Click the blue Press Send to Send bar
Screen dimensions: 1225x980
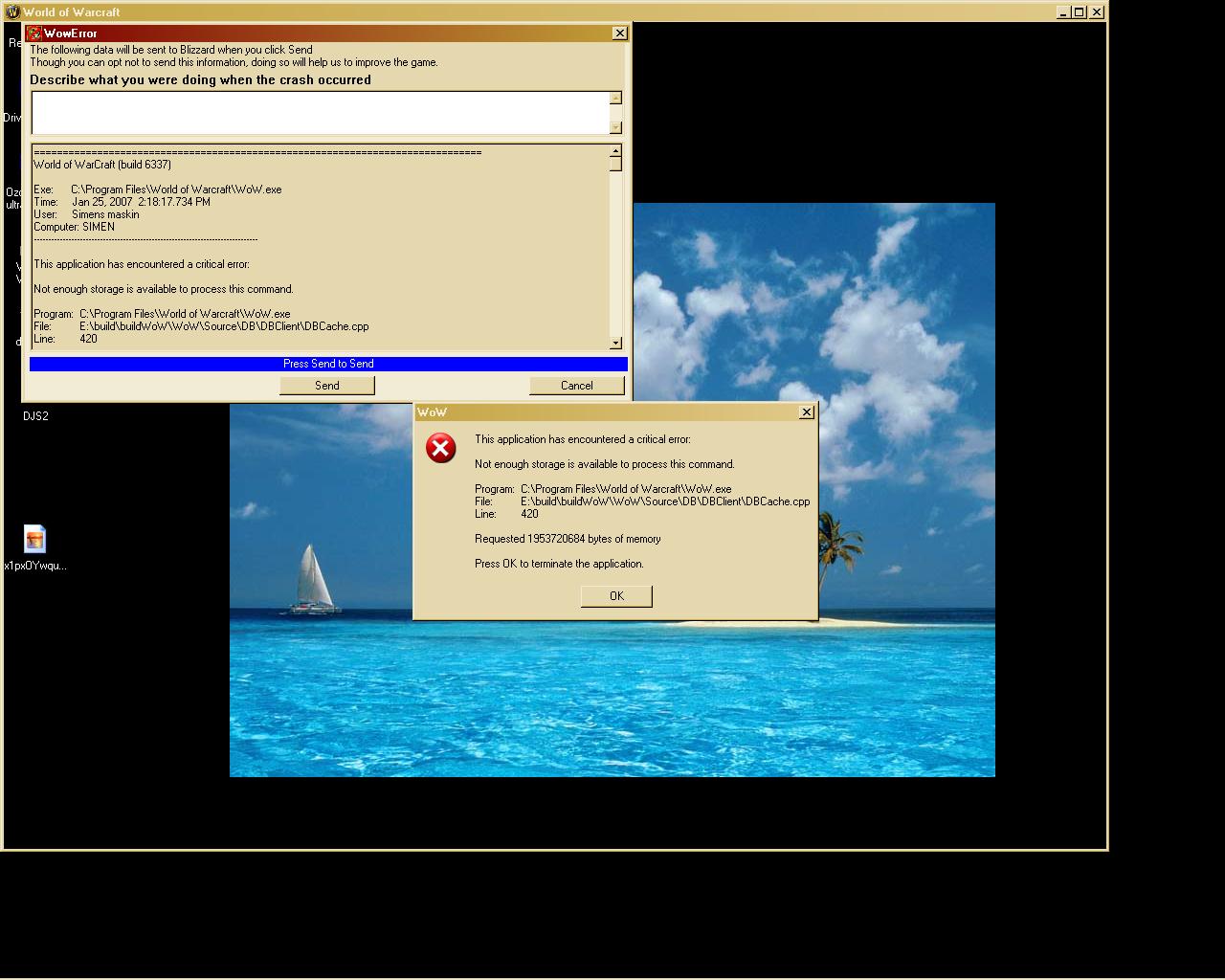[328, 364]
